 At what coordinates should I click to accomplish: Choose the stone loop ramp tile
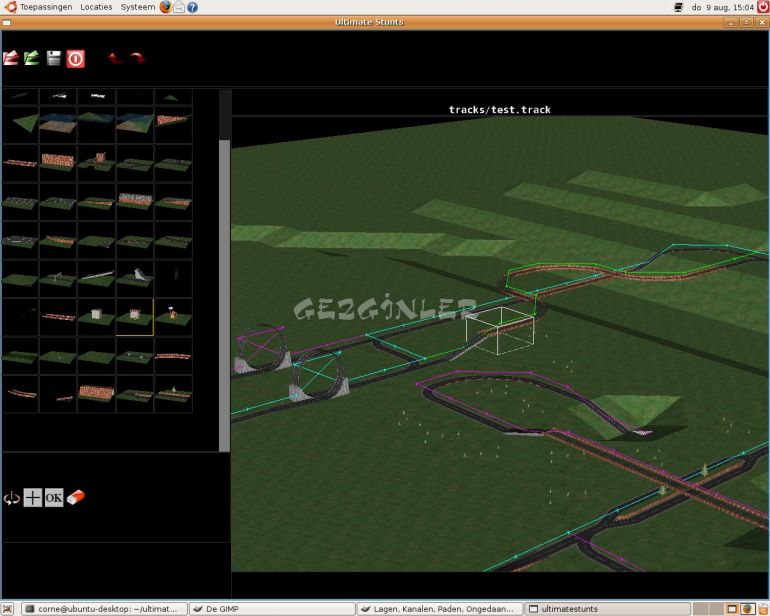pos(135,277)
